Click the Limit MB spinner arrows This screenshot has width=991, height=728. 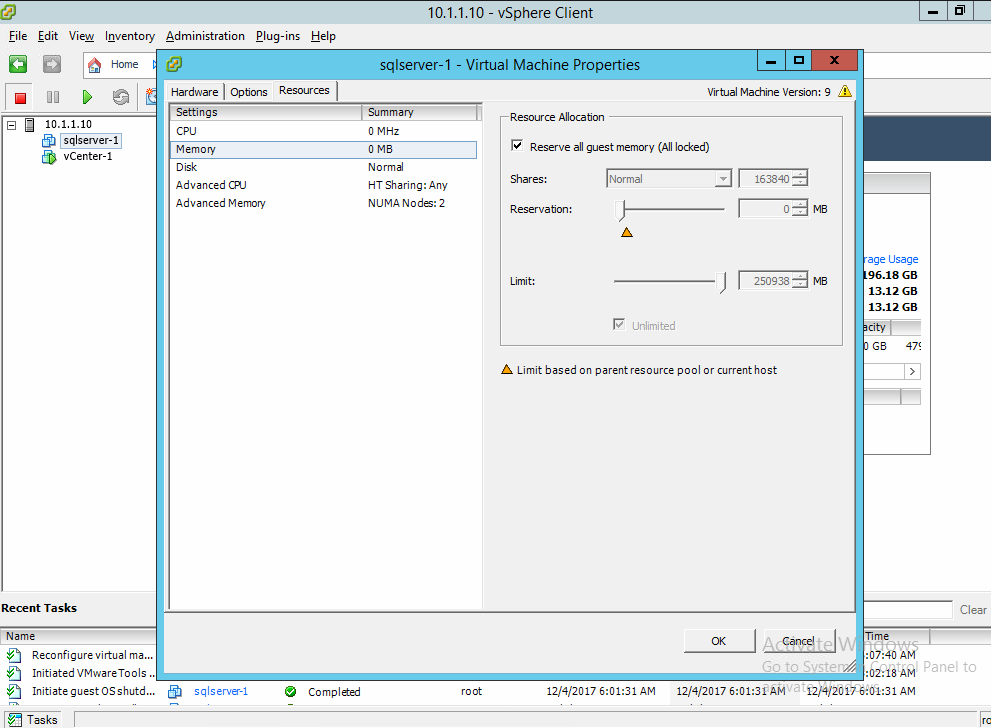click(x=800, y=281)
